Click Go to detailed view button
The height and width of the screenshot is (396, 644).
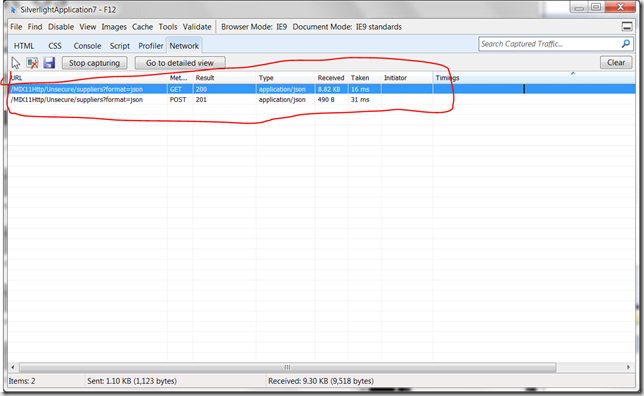(180, 63)
